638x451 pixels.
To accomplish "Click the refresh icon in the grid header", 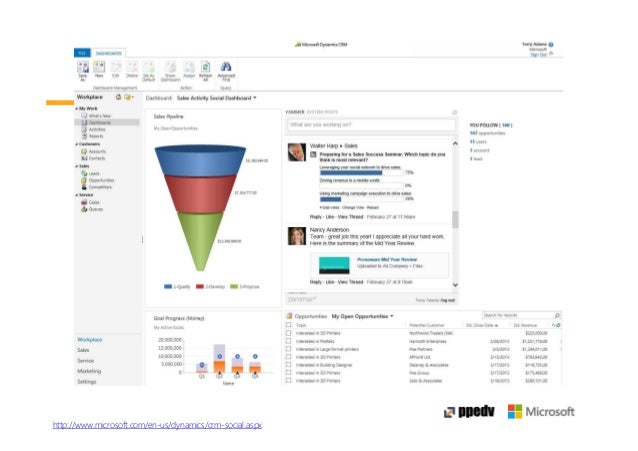I will [x=558, y=325].
